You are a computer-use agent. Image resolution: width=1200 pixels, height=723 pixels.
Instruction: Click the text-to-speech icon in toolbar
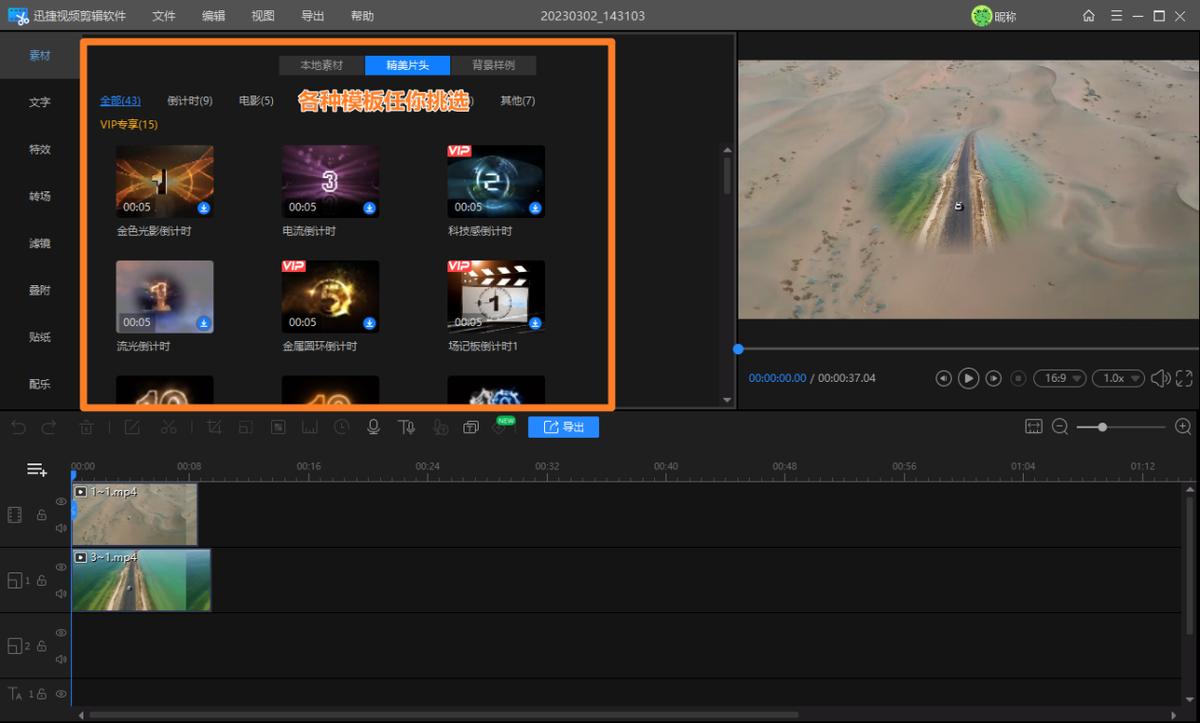406,427
